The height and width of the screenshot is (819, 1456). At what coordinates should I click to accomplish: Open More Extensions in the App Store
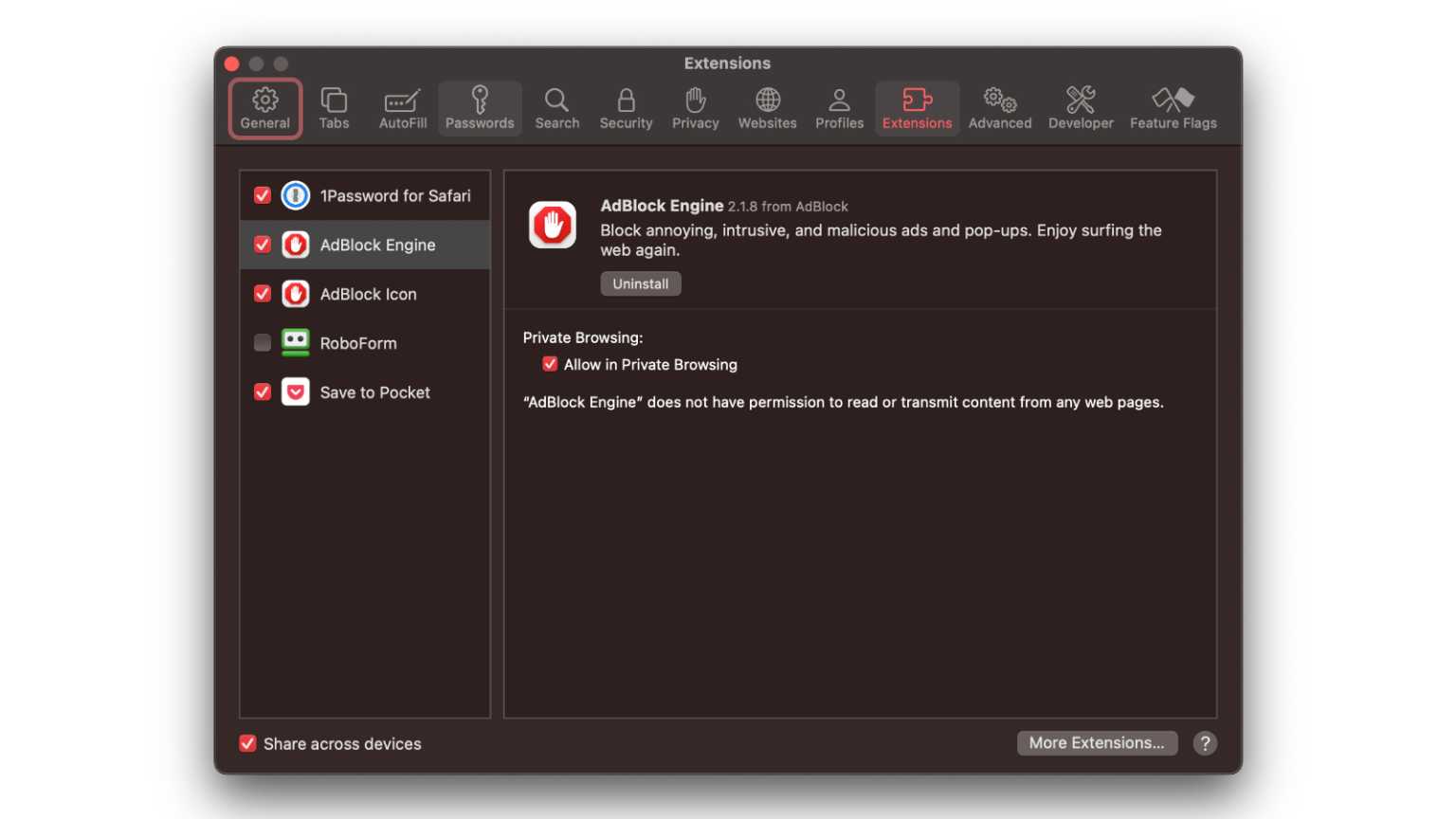tap(1096, 742)
